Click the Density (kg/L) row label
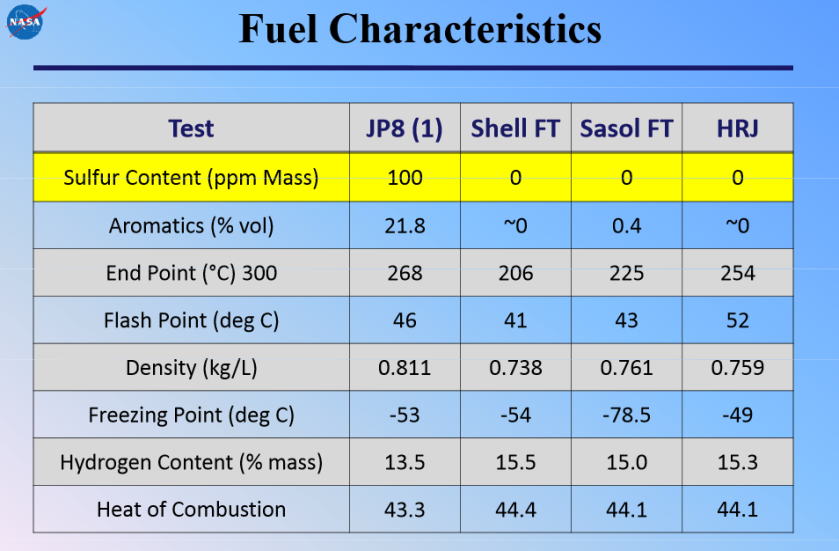 (x=191, y=367)
